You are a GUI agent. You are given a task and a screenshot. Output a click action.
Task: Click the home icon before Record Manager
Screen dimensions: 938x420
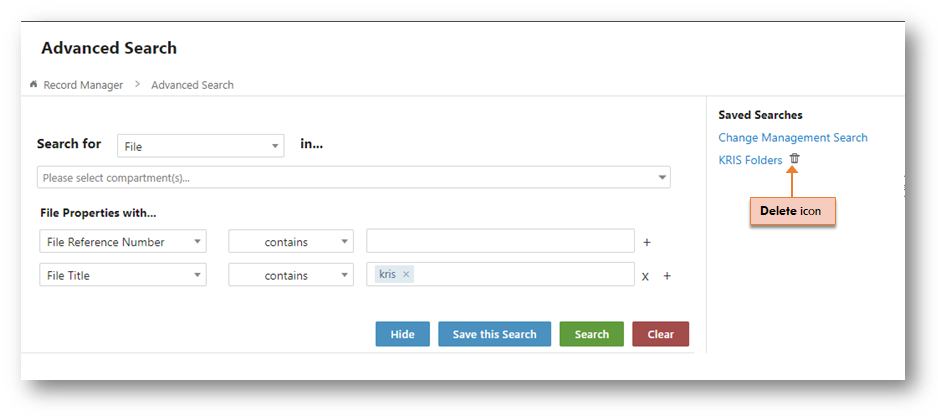[34, 84]
